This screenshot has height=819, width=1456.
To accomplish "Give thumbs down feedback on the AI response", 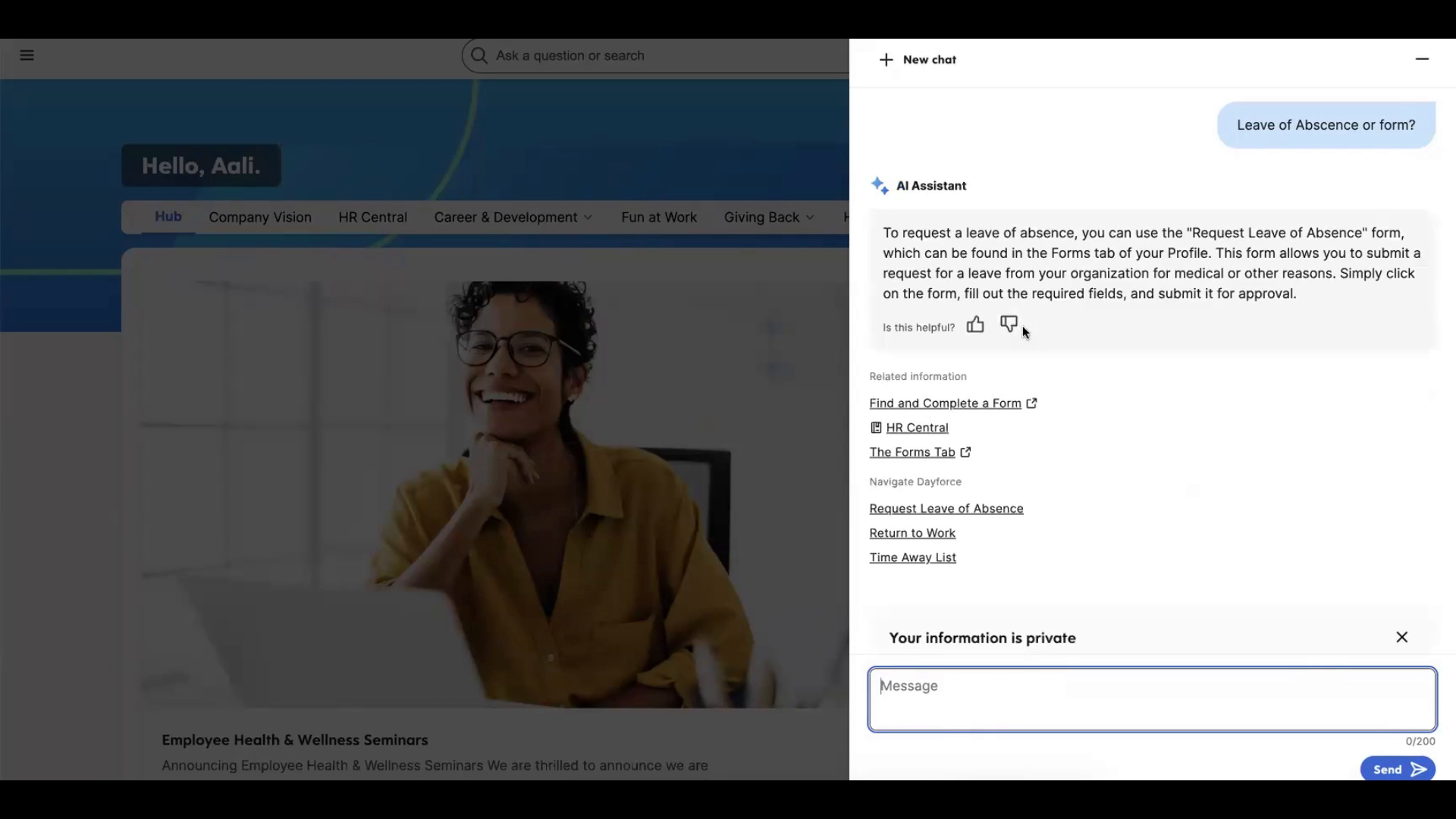I will click(x=1009, y=325).
